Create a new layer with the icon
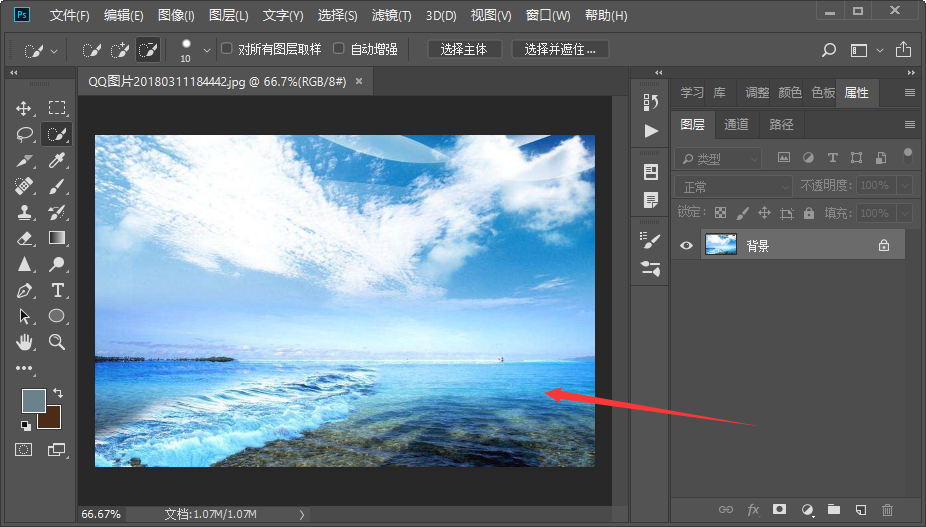 click(860, 509)
